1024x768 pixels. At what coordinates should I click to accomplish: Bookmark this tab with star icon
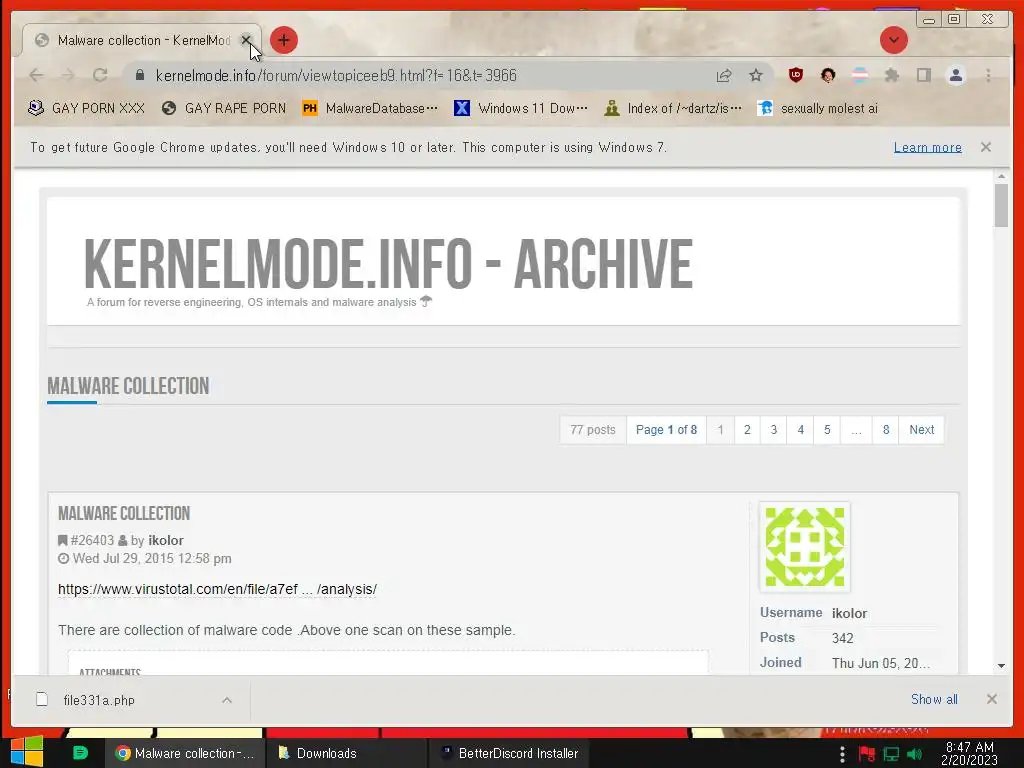[x=756, y=76]
